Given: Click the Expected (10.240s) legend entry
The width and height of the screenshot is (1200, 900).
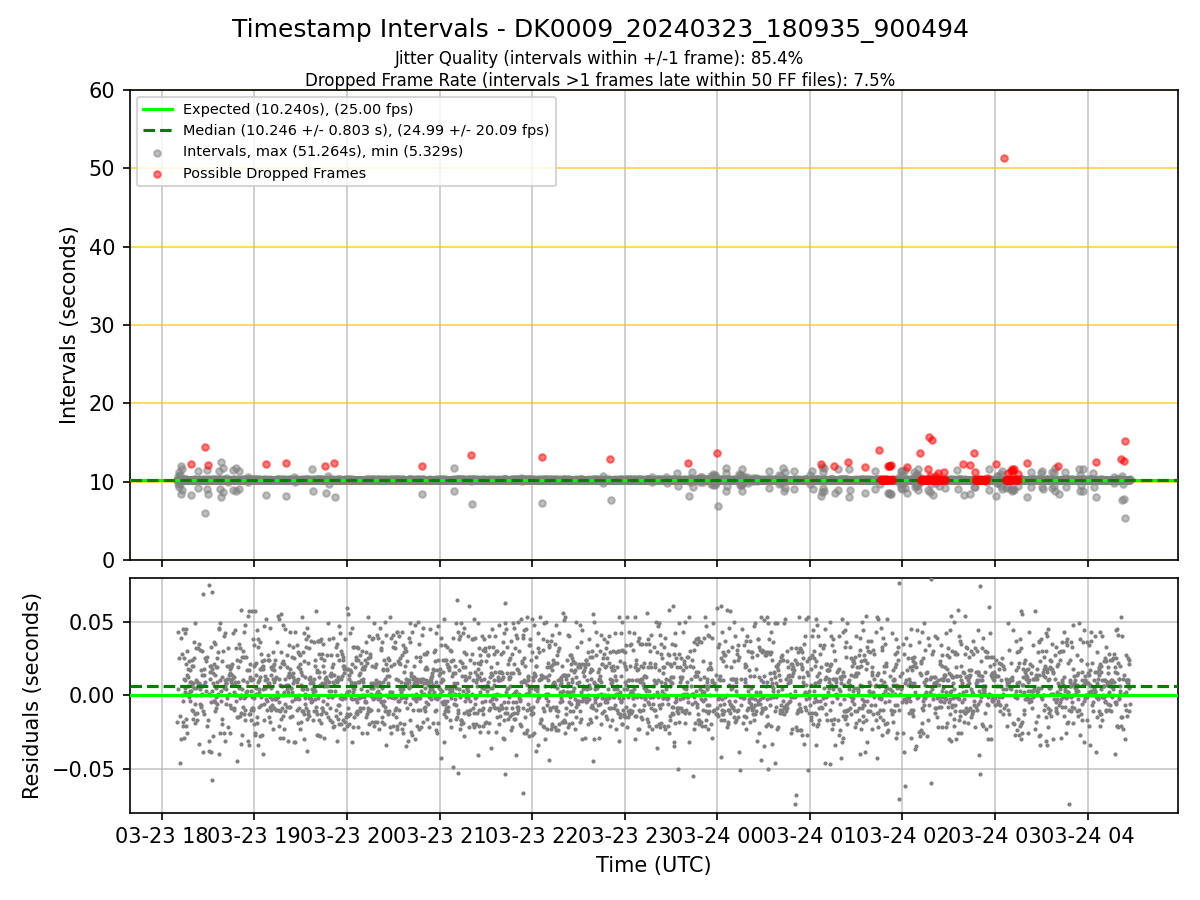Looking at the screenshot, I should pos(298,109).
